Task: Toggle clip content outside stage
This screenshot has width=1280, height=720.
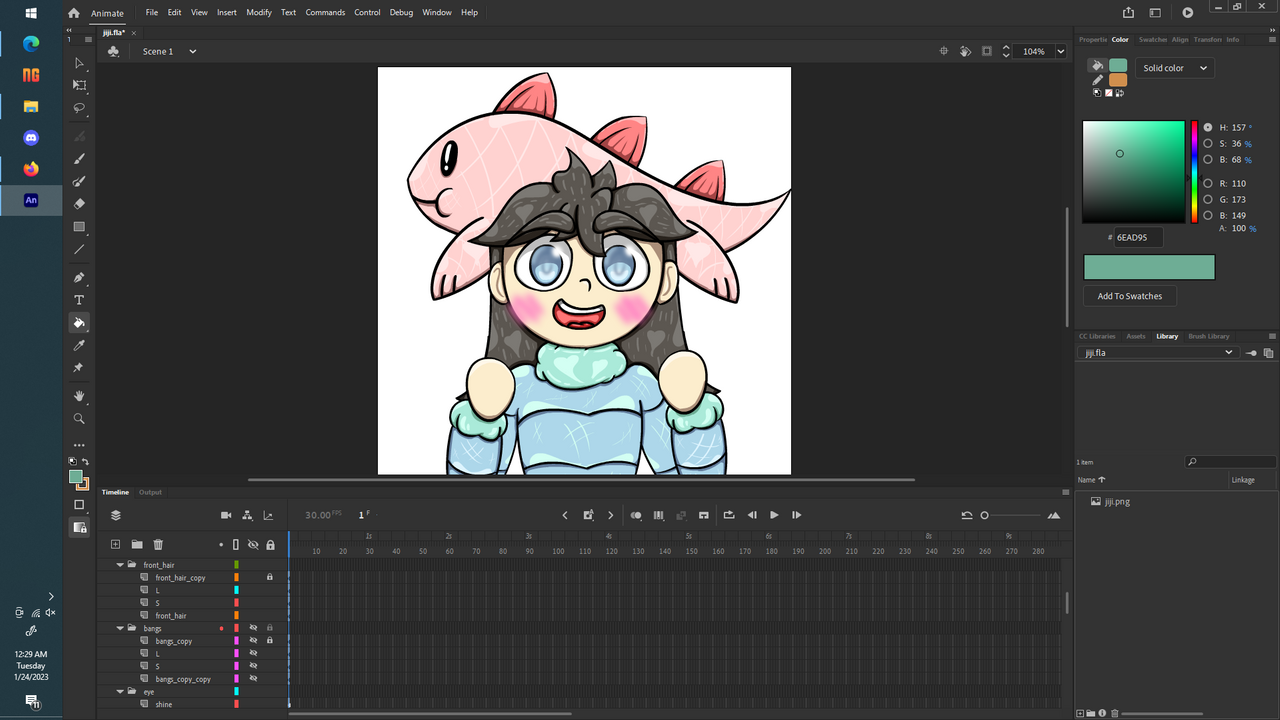Action: point(987,51)
